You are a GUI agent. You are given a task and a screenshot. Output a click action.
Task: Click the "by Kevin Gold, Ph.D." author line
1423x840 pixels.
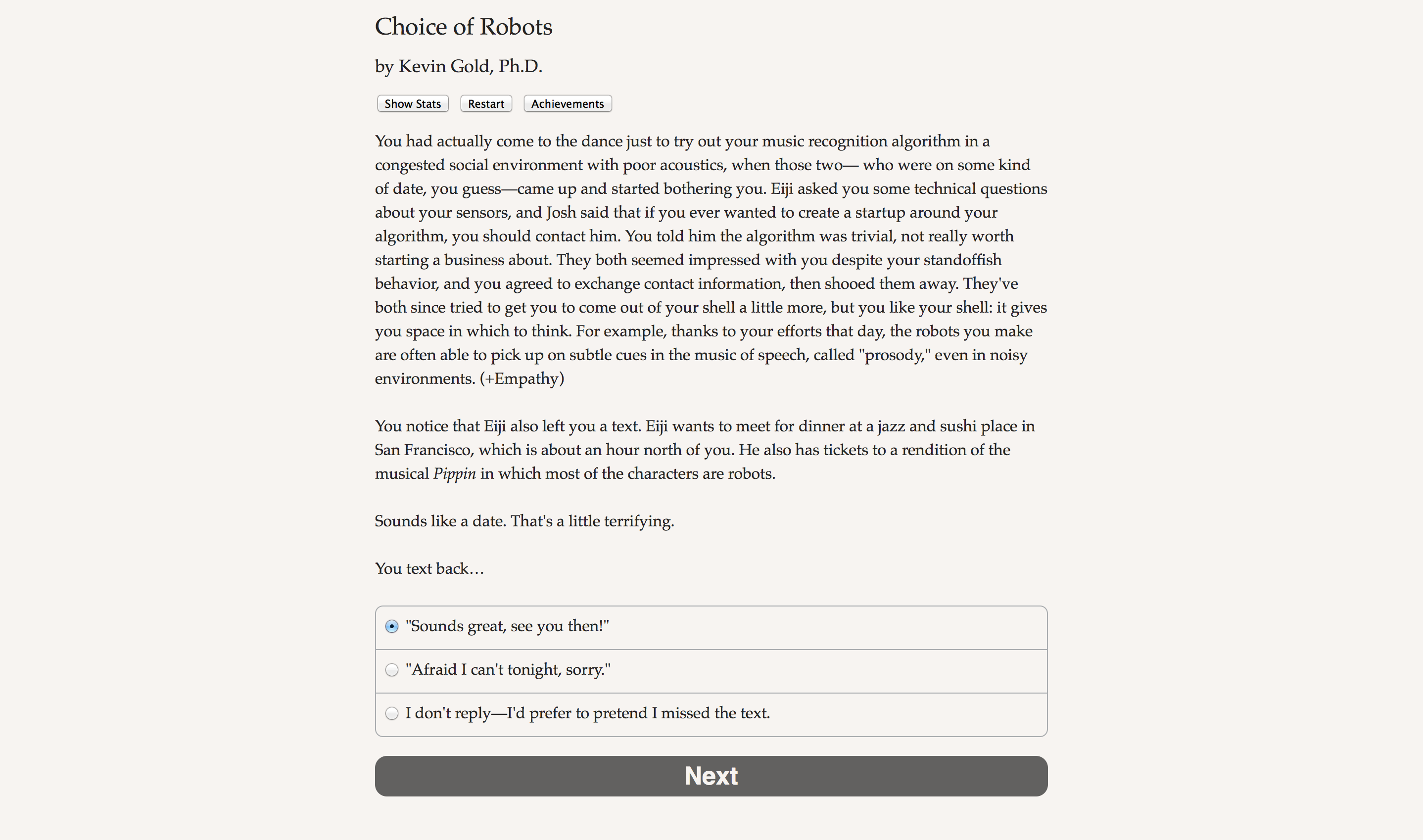pos(459,66)
